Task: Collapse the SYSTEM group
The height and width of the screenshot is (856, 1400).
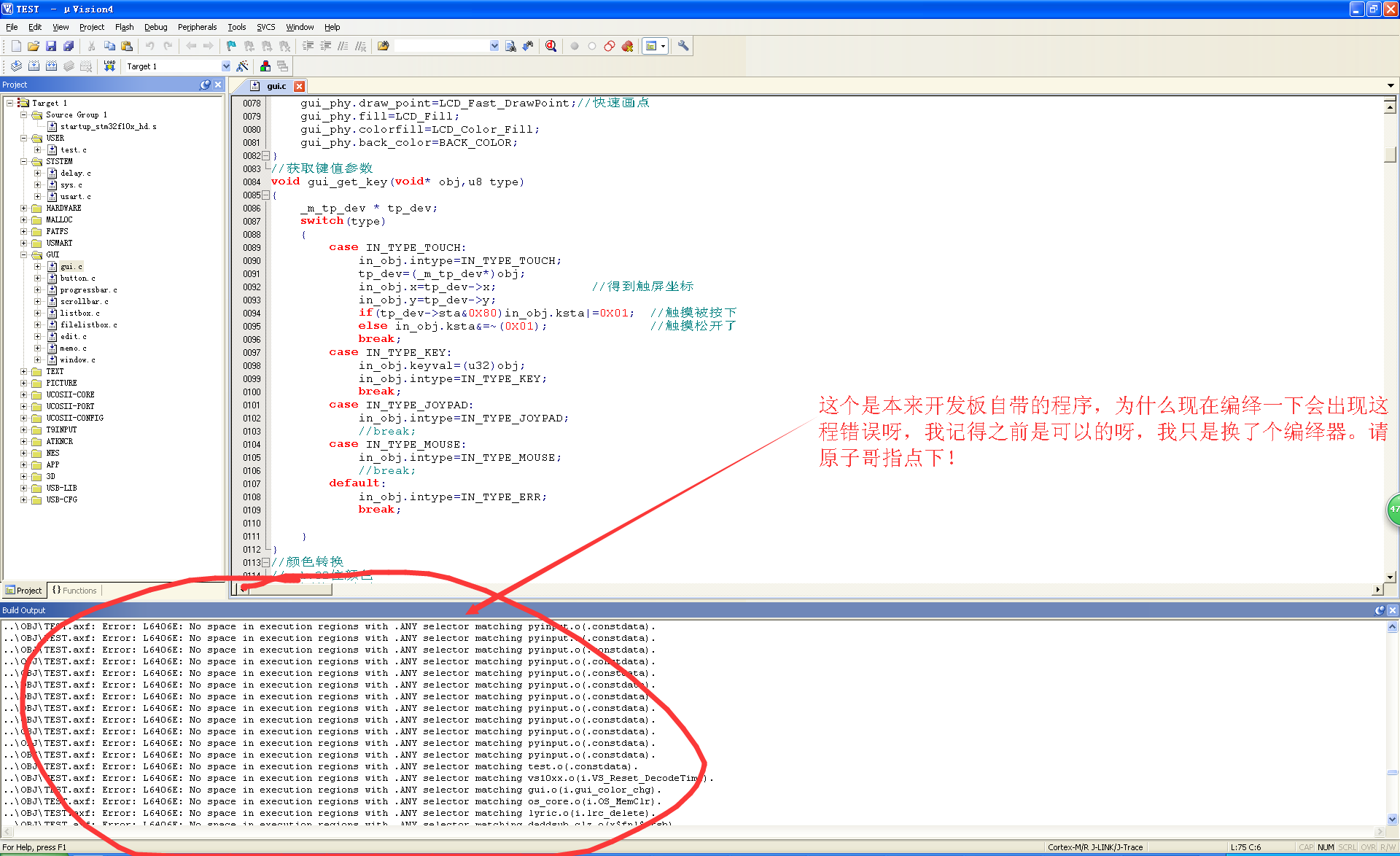Action: coord(23,162)
